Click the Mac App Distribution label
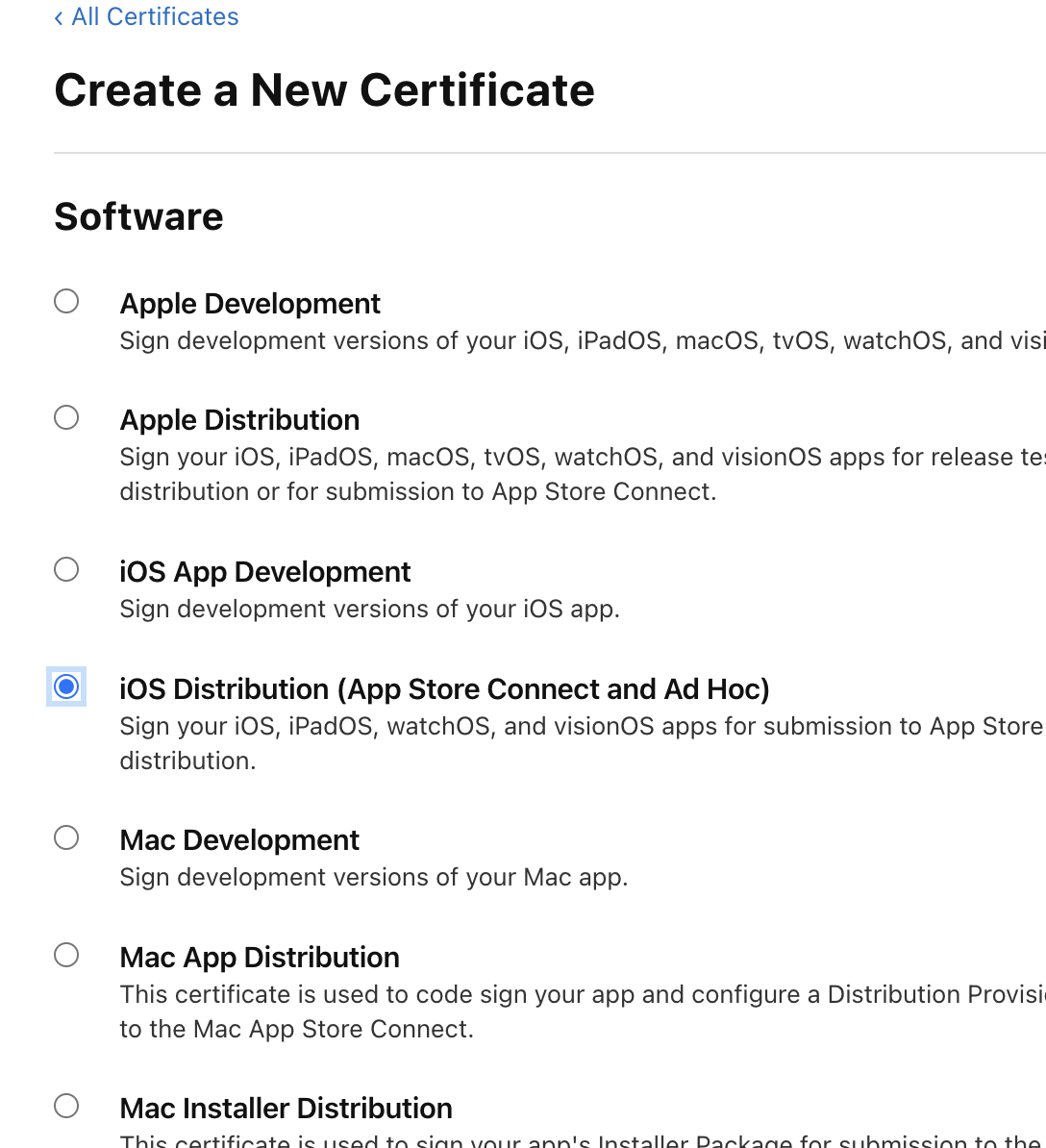 click(x=260, y=958)
